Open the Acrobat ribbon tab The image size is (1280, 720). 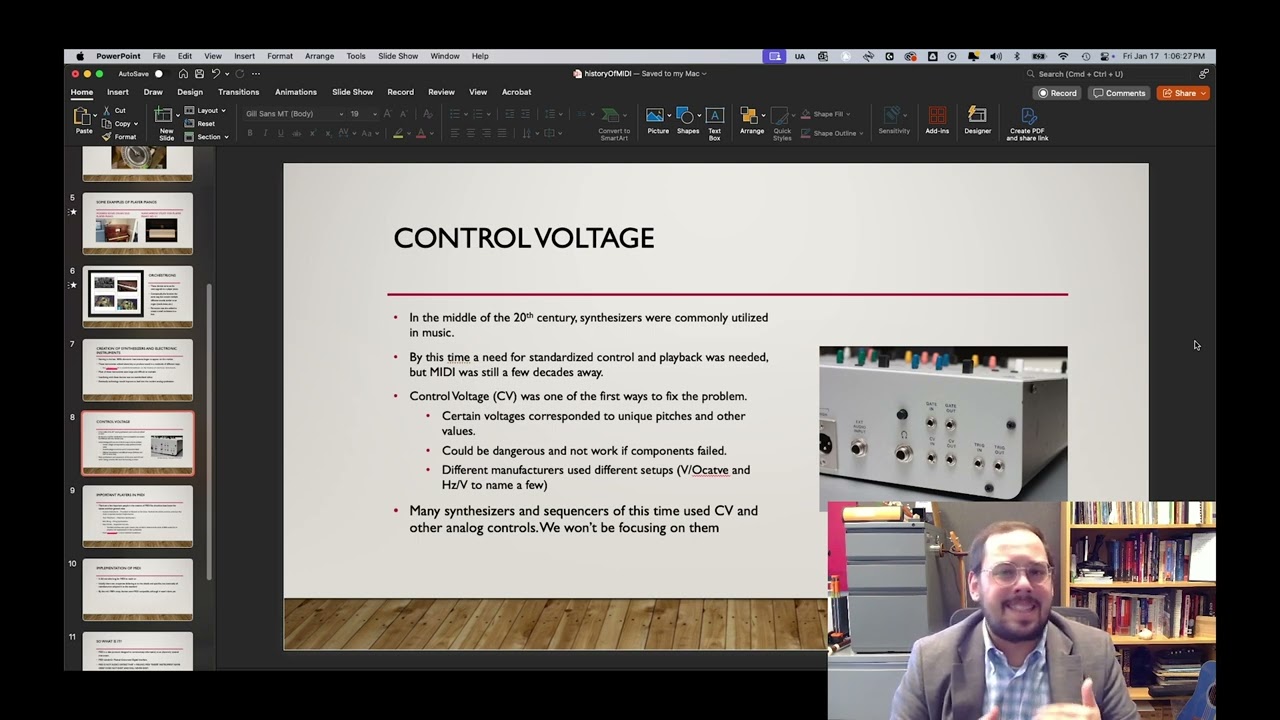pos(516,92)
